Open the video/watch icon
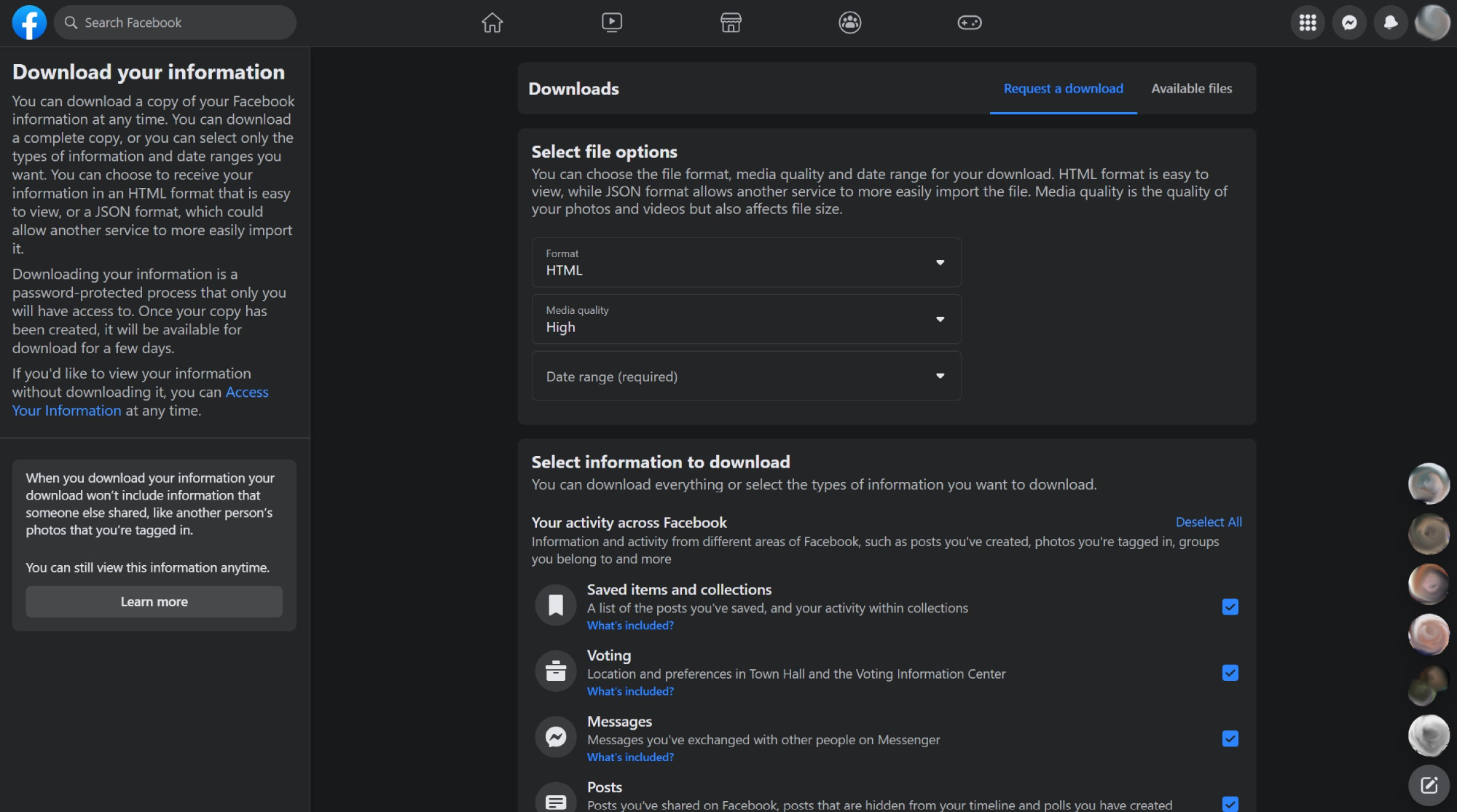 pos(611,21)
